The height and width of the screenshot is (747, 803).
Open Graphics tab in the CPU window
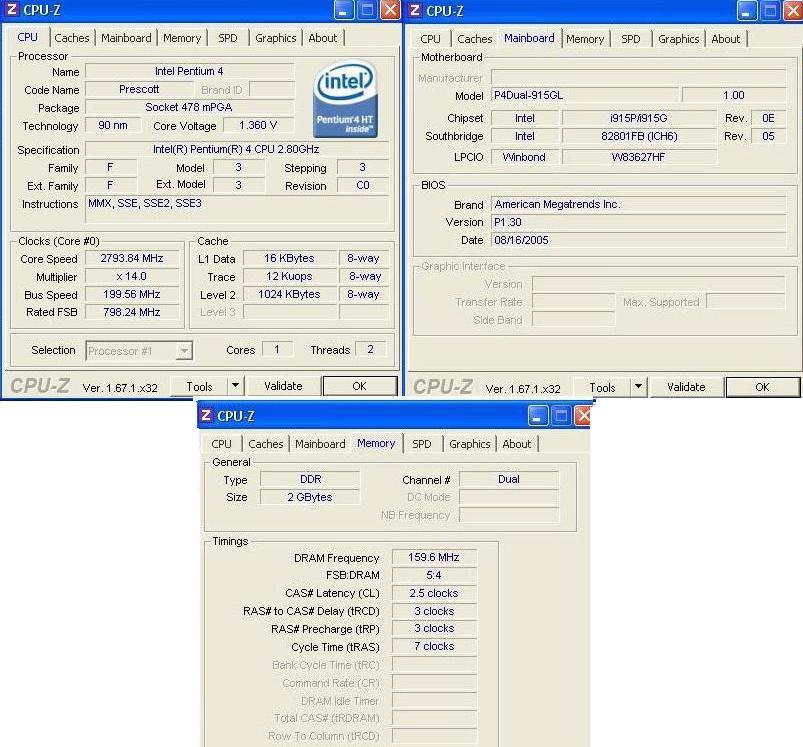coord(276,38)
